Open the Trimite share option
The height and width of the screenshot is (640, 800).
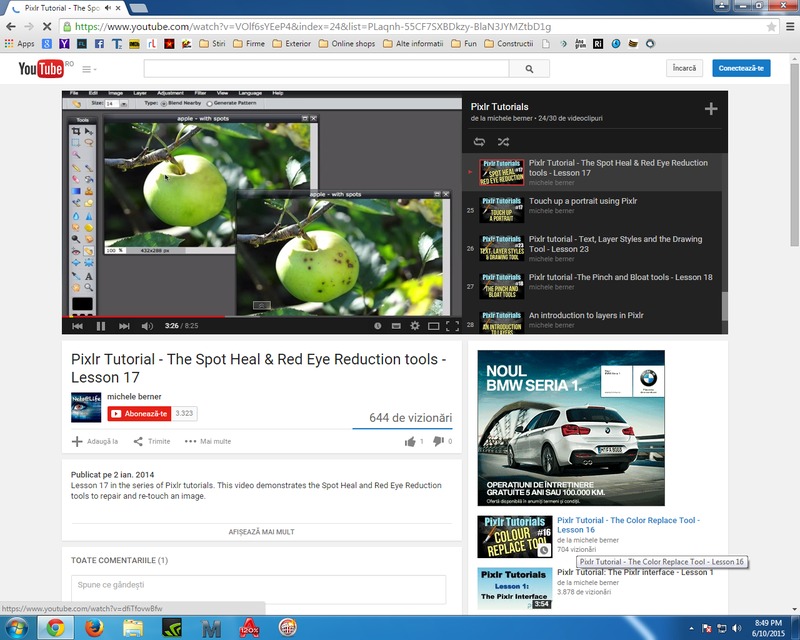coord(152,441)
